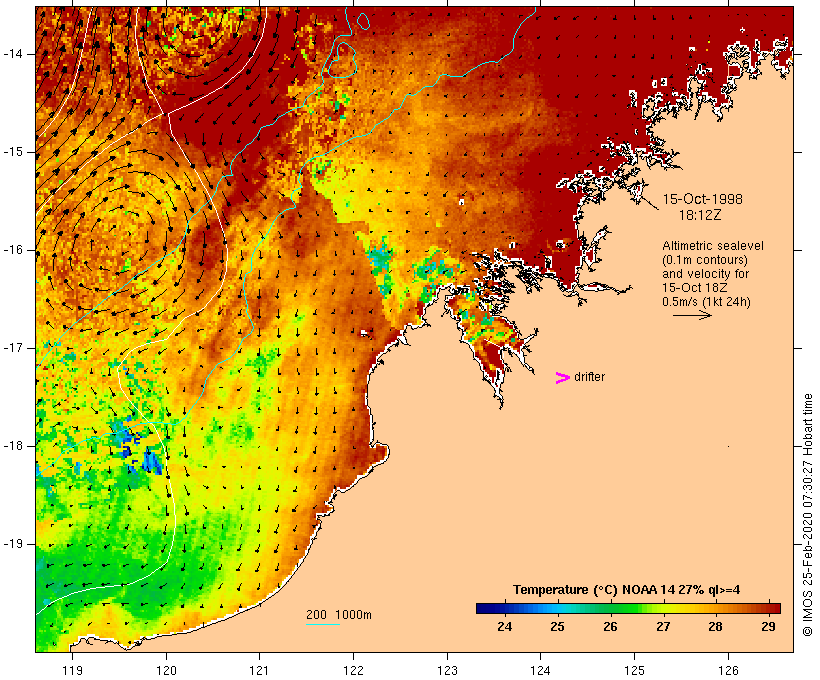Click the longitude axis label '125'
This screenshot has height=680, width=820.
(634, 671)
